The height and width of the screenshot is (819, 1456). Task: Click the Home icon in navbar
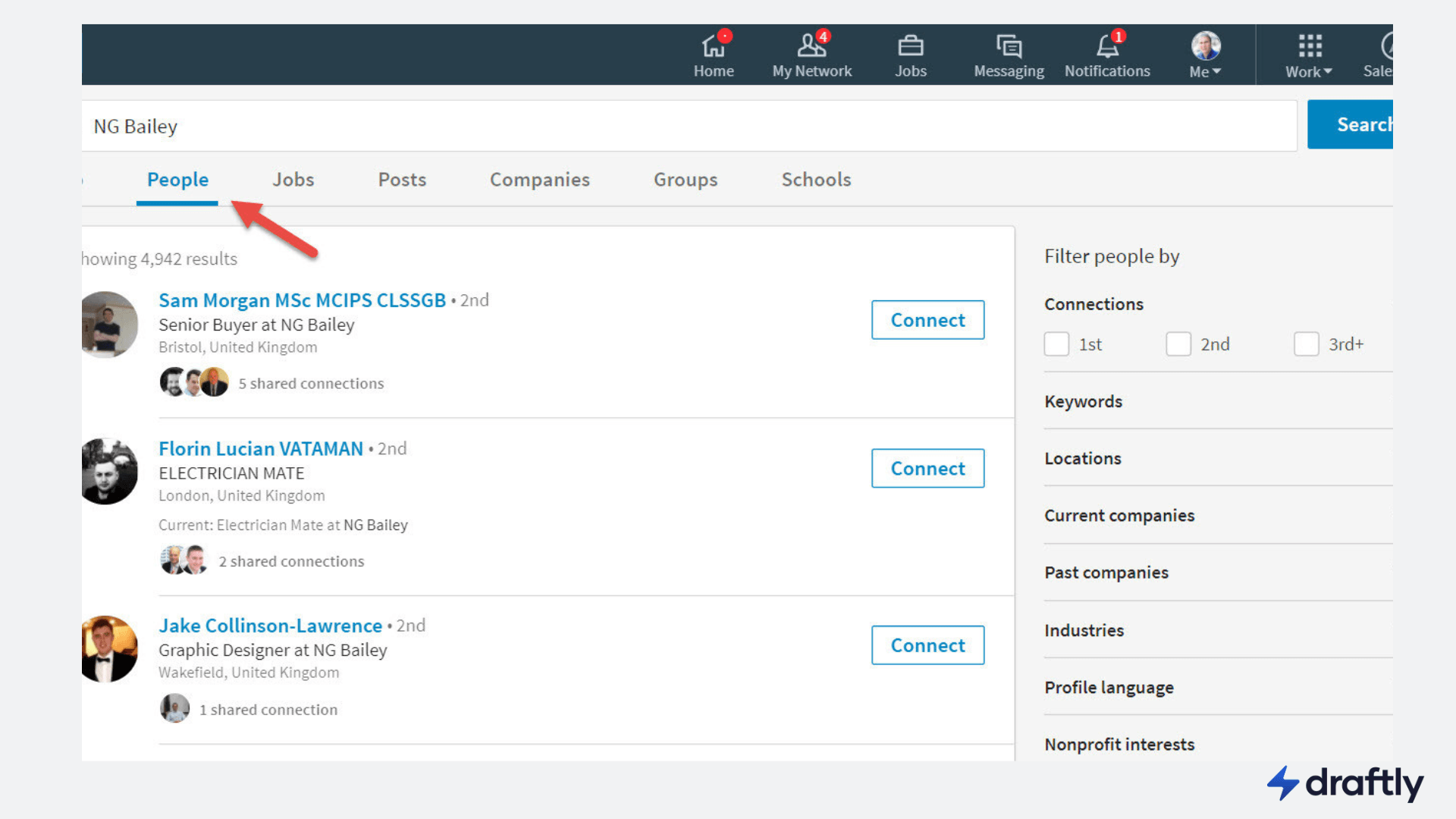pyautogui.click(x=713, y=47)
